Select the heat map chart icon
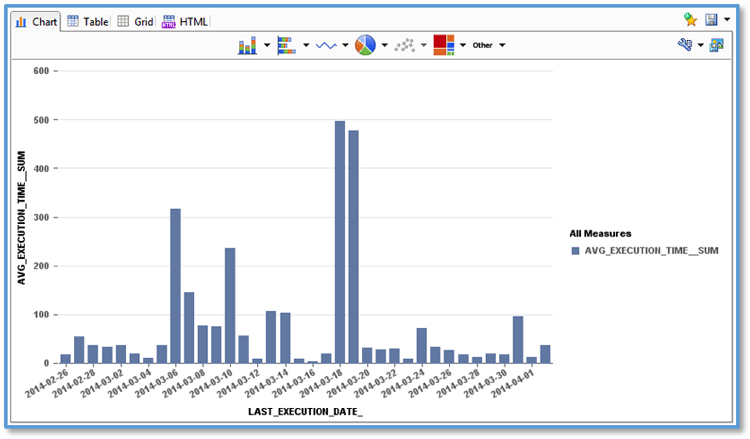 tap(444, 45)
